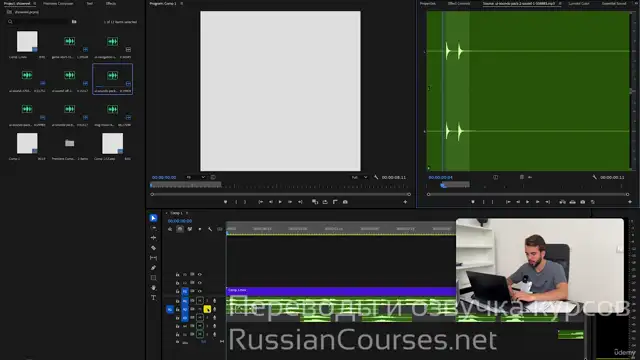This screenshot has width=640, height=360.
Task: Toggle the yellow solo button on audio track
Action: tap(207, 309)
